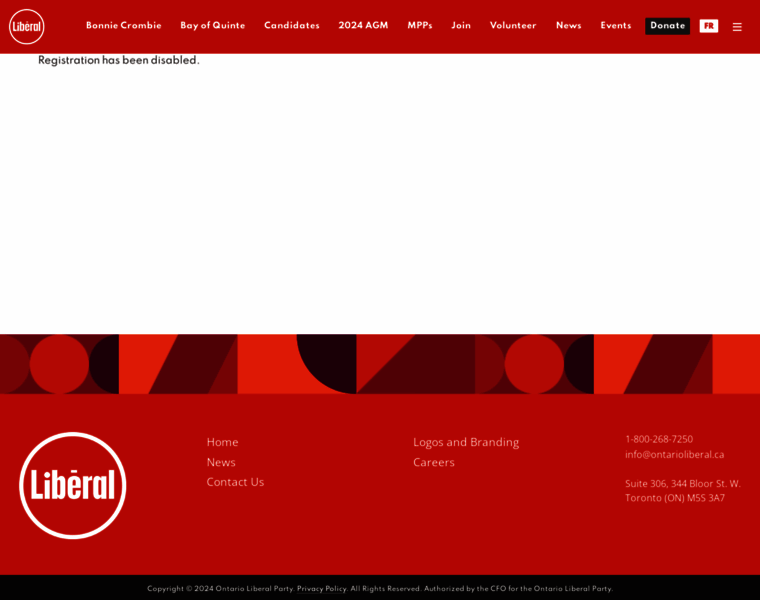
Task: Click the large Liberal footer logo
Action: click(x=73, y=485)
